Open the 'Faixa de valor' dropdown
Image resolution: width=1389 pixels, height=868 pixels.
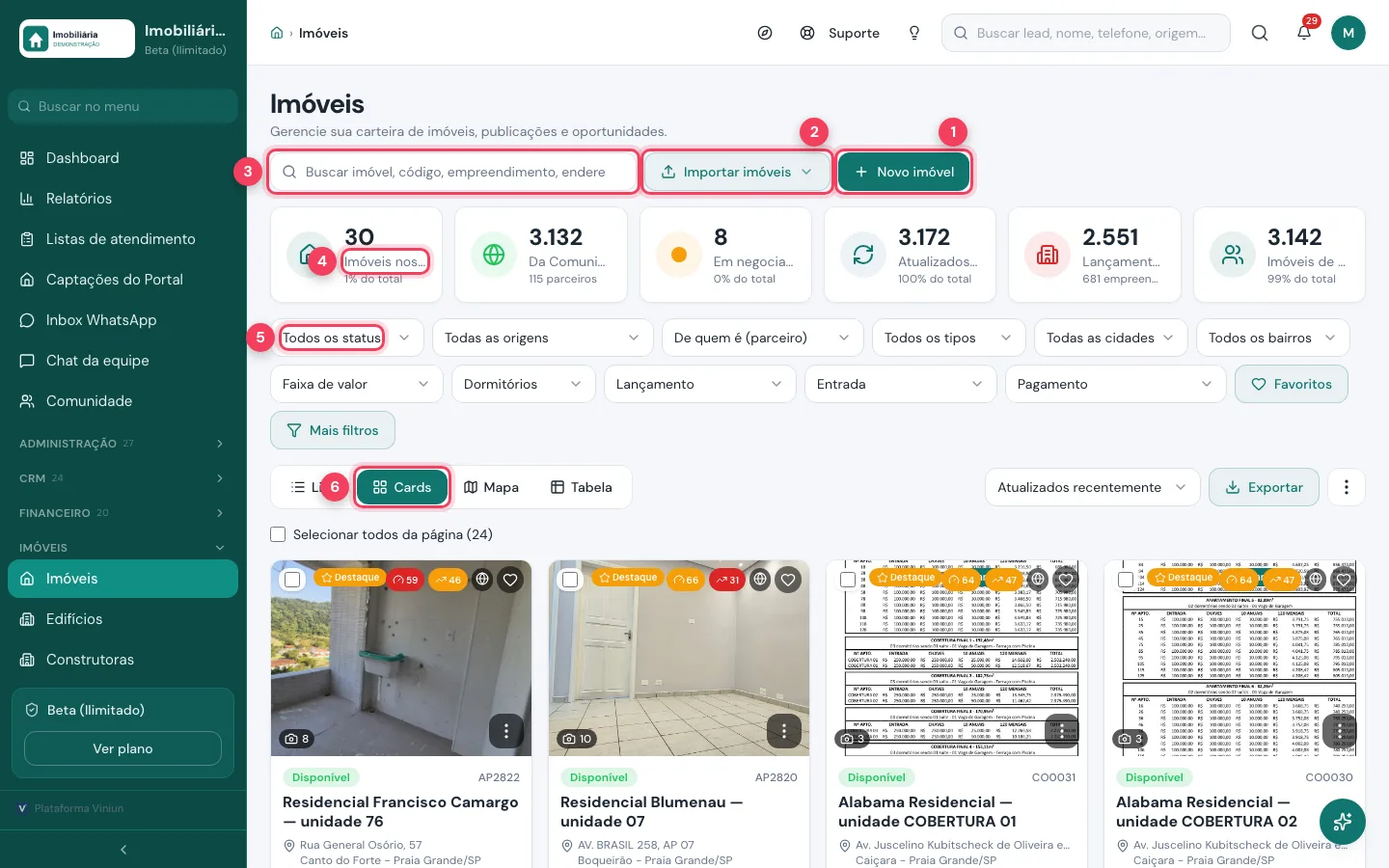(x=356, y=384)
